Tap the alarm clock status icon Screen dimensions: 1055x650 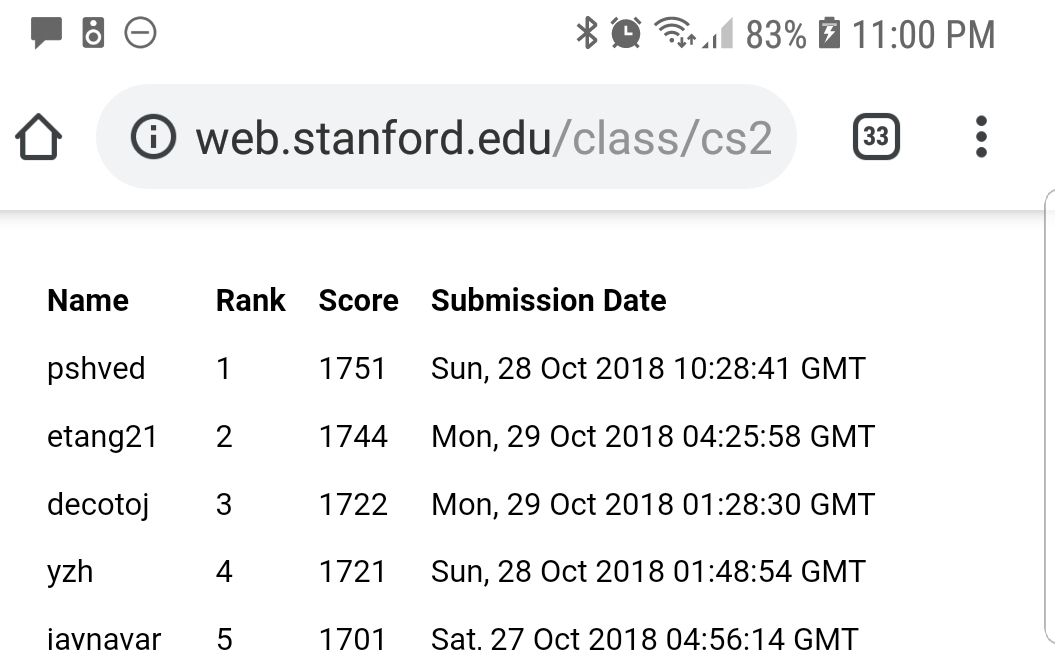click(x=626, y=34)
